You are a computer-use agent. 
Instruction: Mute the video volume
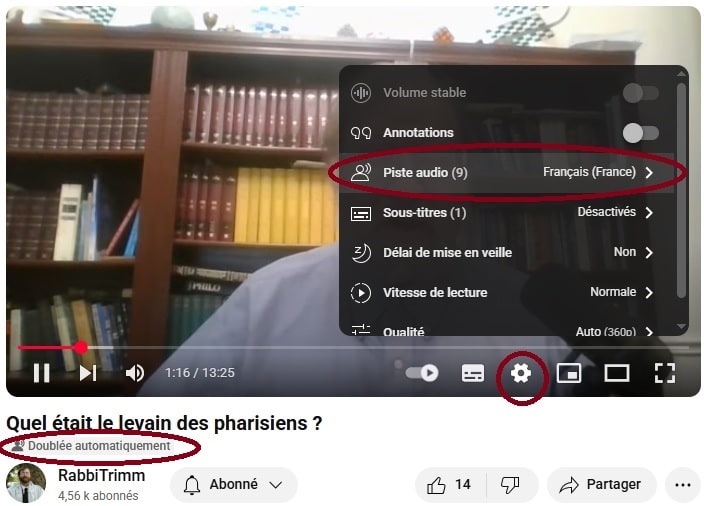click(135, 373)
